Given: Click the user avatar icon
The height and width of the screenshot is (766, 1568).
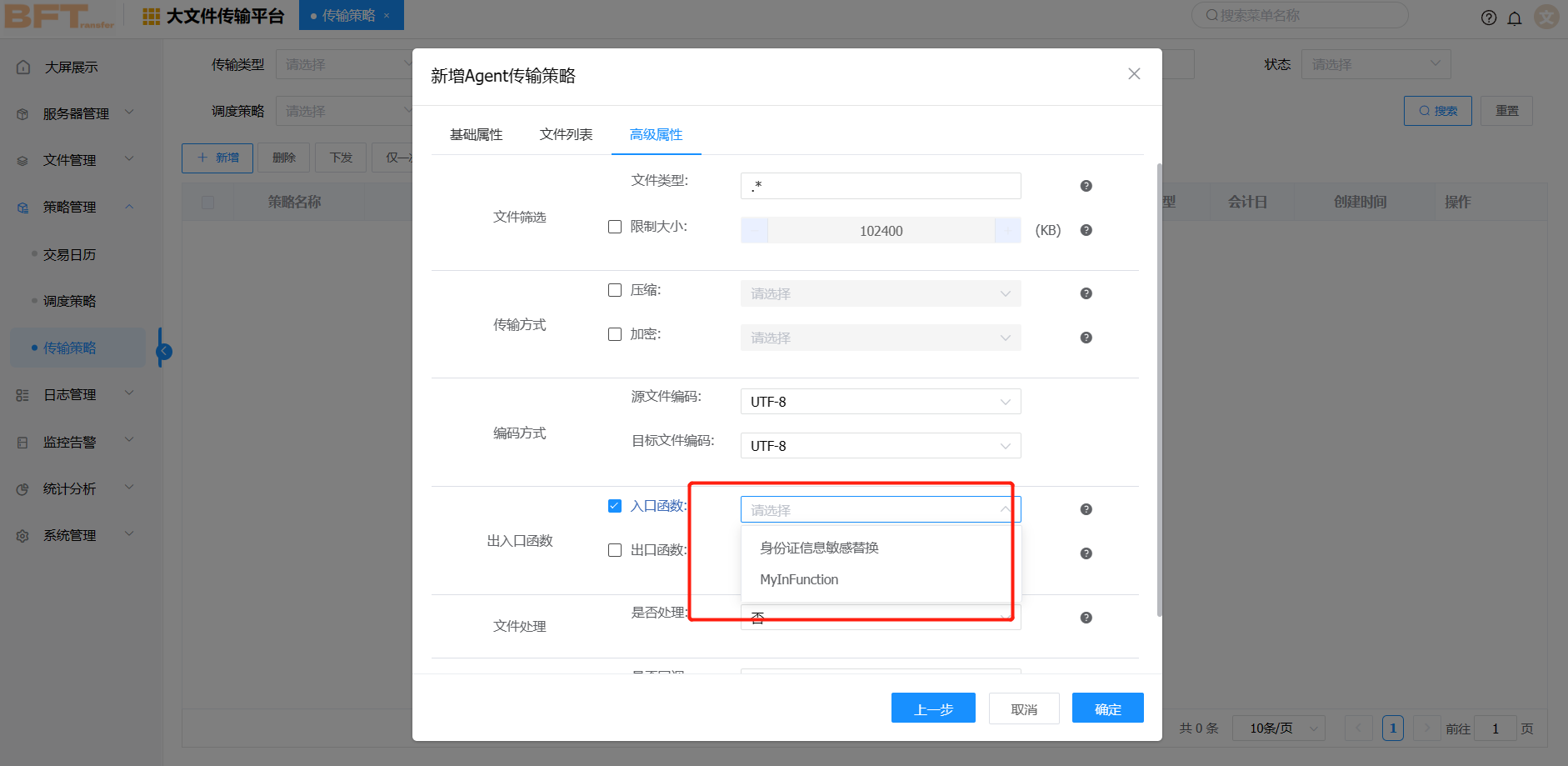Looking at the screenshot, I should point(1546,17).
